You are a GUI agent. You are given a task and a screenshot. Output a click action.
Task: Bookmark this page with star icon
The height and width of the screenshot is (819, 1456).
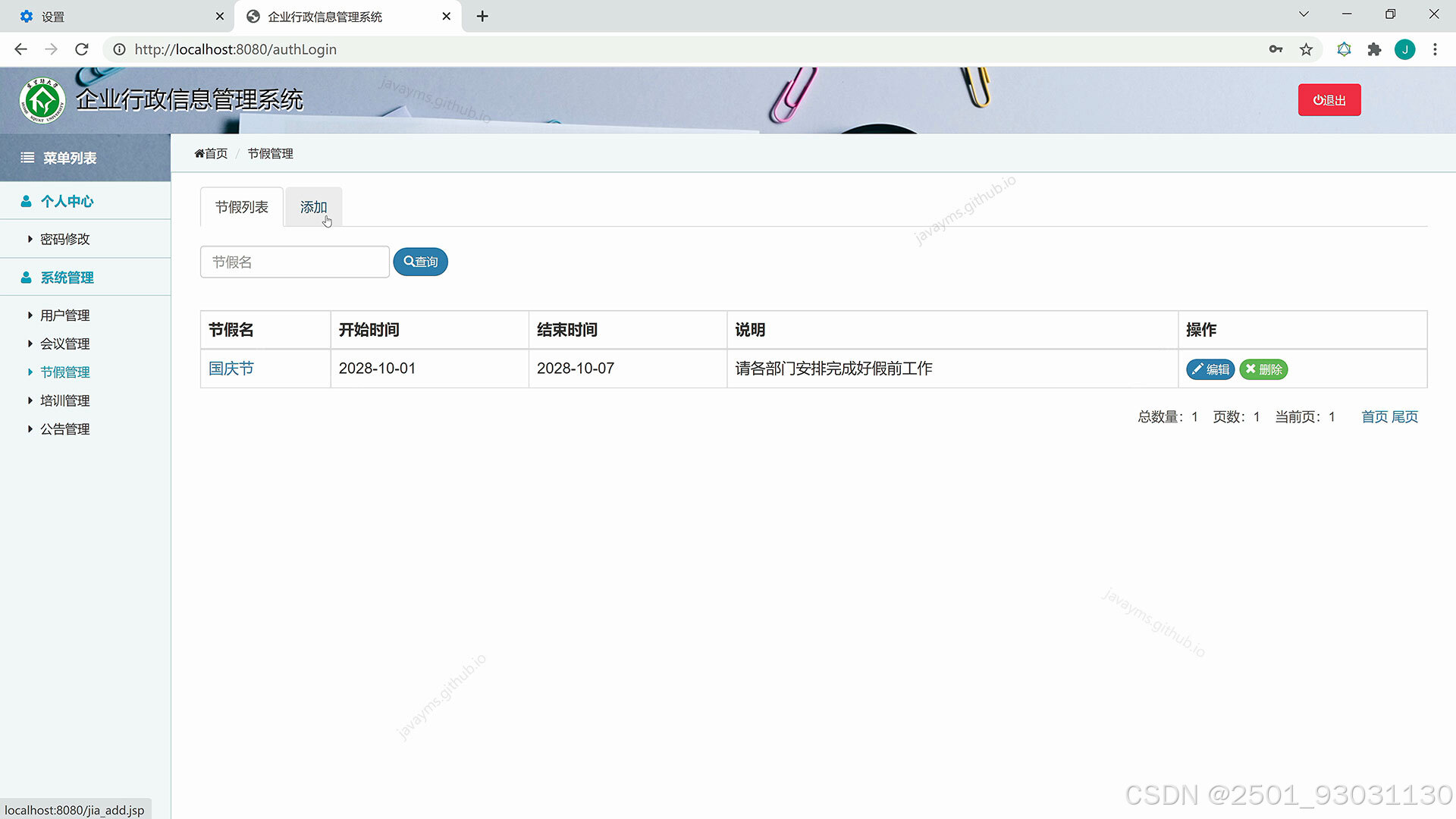tap(1306, 49)
